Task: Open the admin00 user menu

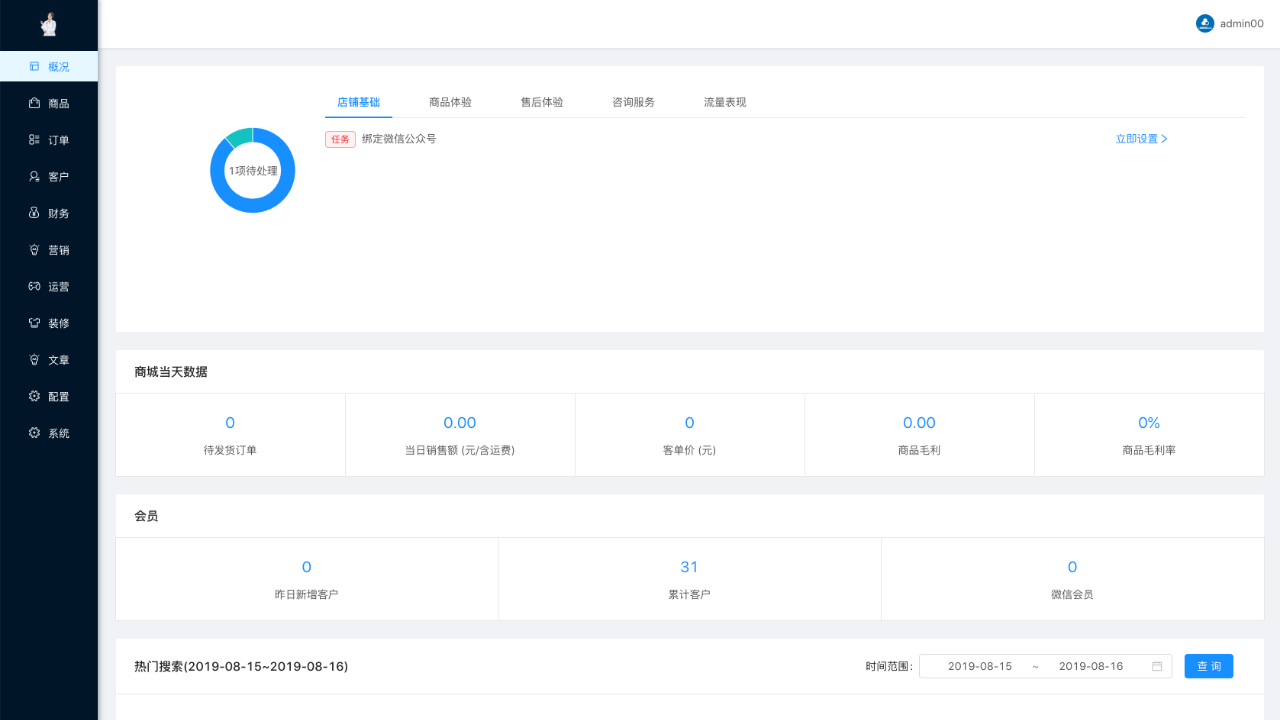Action: [x=1230, y=23]
